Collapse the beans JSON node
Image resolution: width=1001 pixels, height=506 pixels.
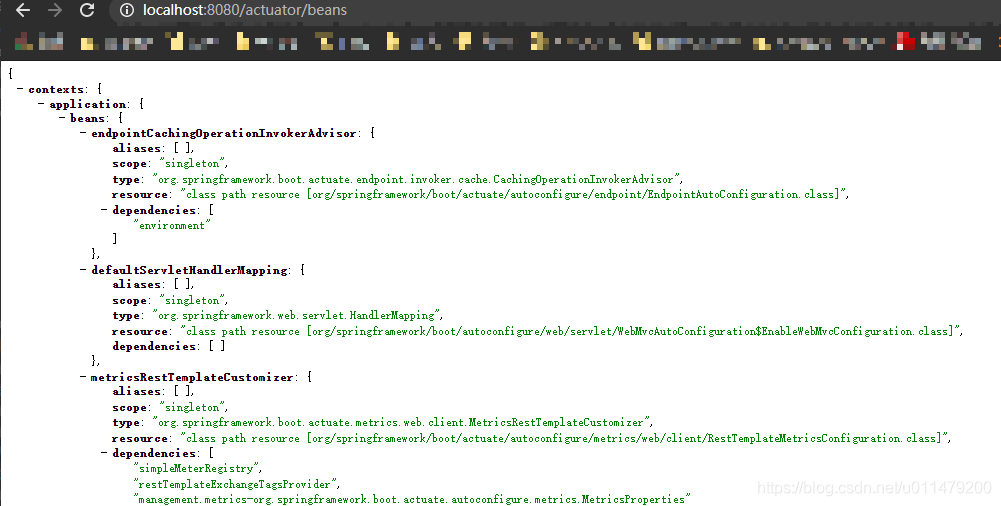[x=62, y=119]
